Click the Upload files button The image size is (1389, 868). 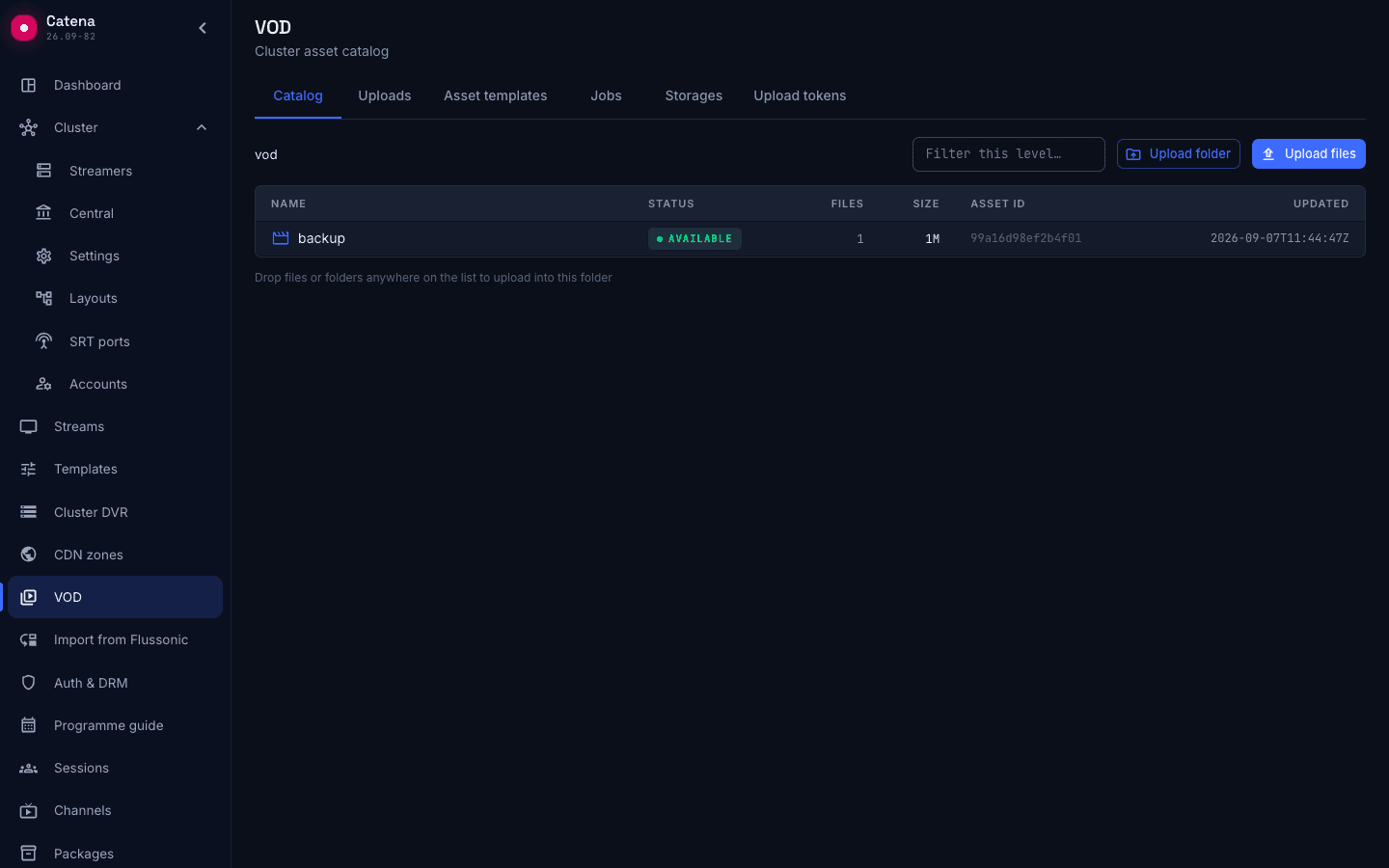(1309, 154)
